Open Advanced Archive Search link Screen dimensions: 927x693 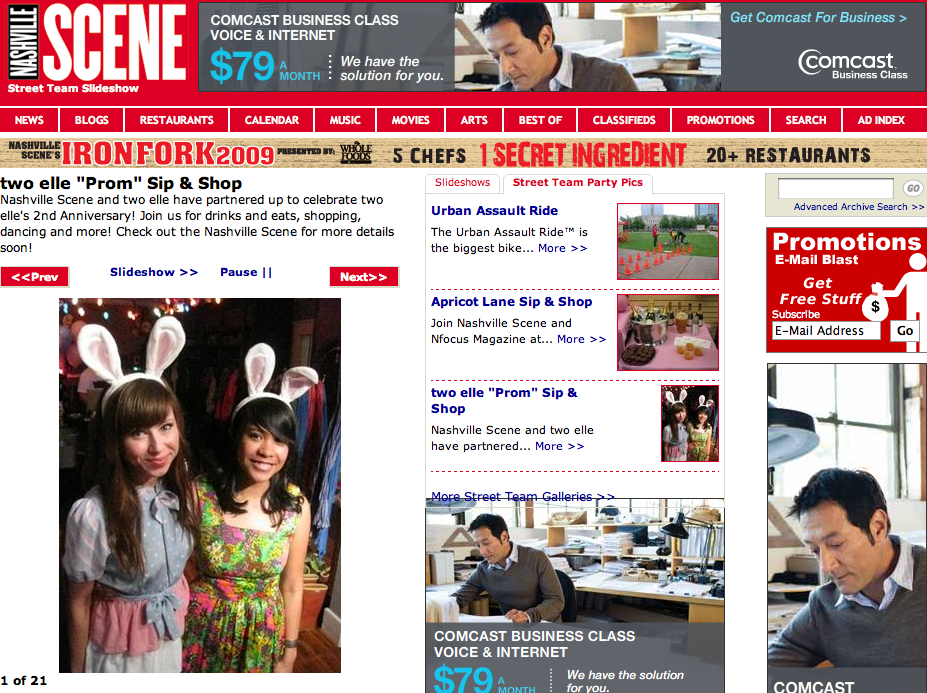click(858, 207)
